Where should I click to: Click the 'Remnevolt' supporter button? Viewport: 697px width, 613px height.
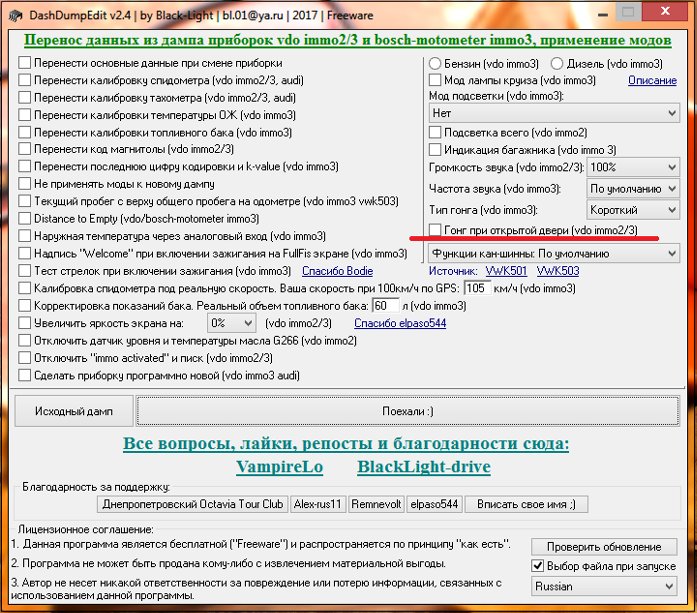pyautogui.click(x=376, y=504)
